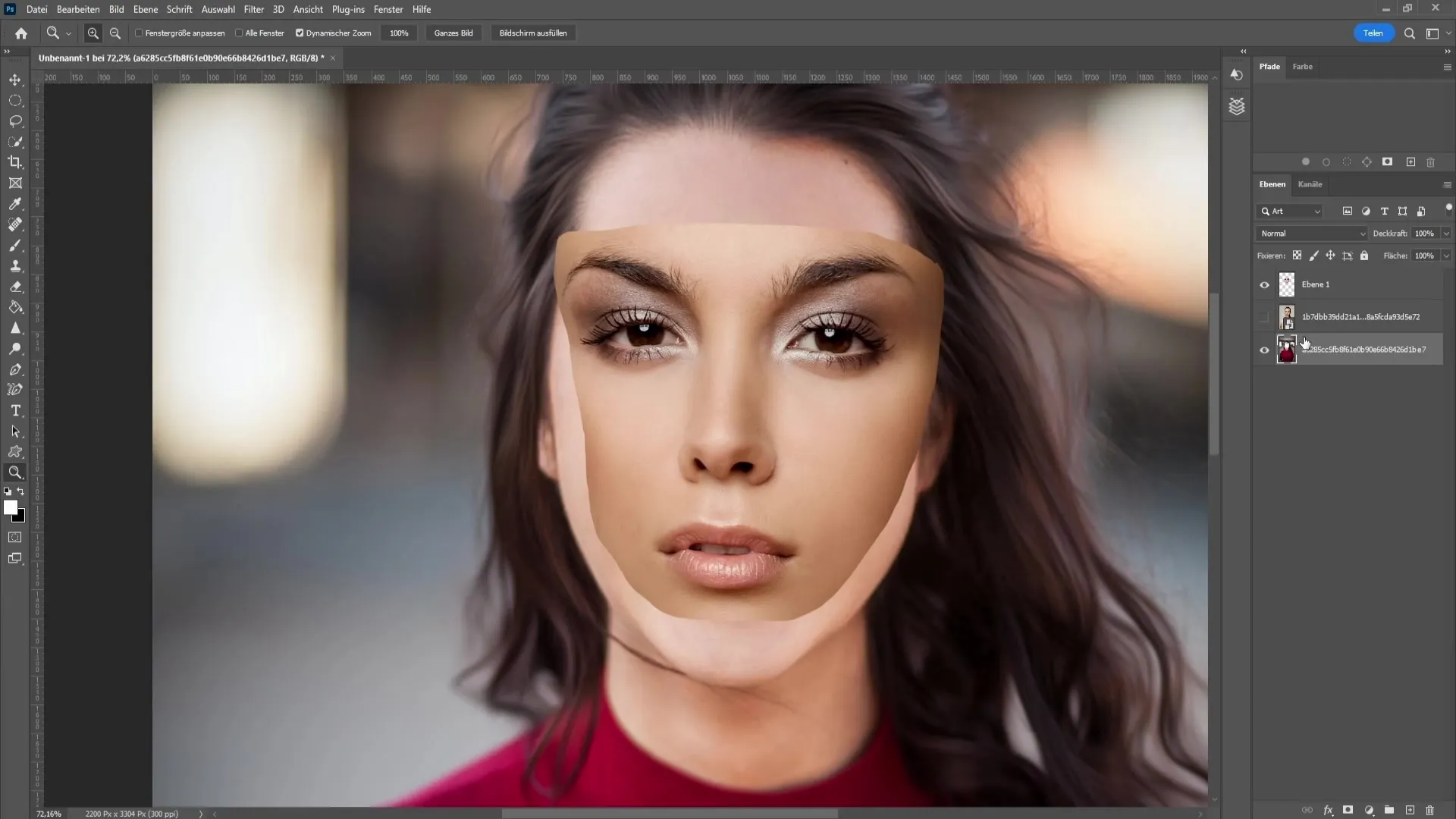Select the Lasso selection tool
Screen dimensions: 1456x819
click(15, 119)
